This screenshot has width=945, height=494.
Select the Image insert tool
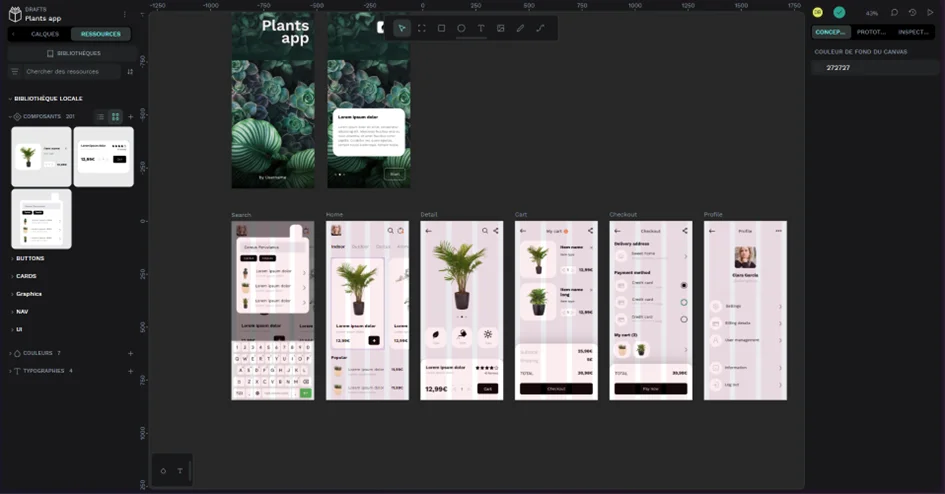click(x=500, y=28)
